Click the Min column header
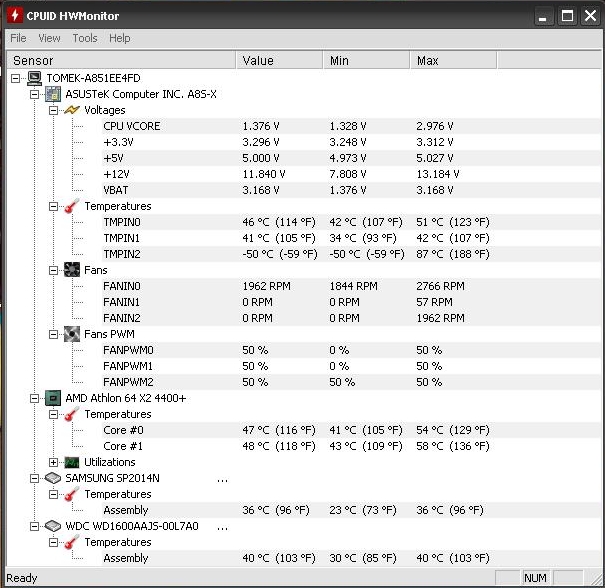Screen dimensions: 605x588 366,61
